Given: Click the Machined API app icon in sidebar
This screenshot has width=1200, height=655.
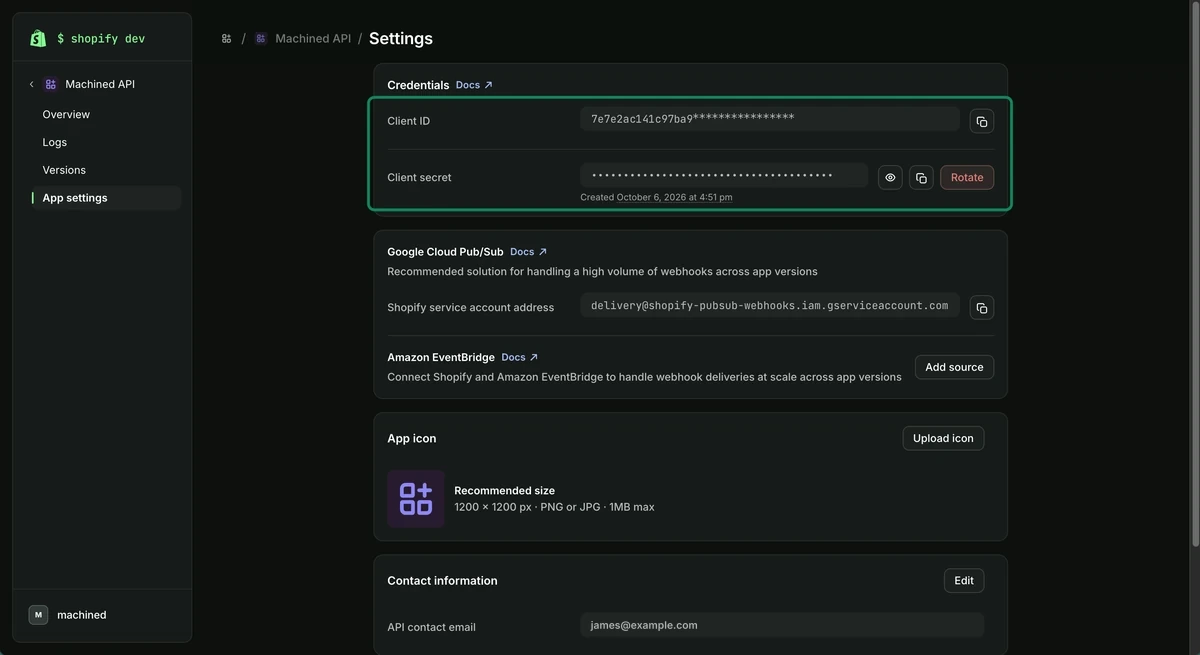Looking at the screenshot, I should coord(51,84).
